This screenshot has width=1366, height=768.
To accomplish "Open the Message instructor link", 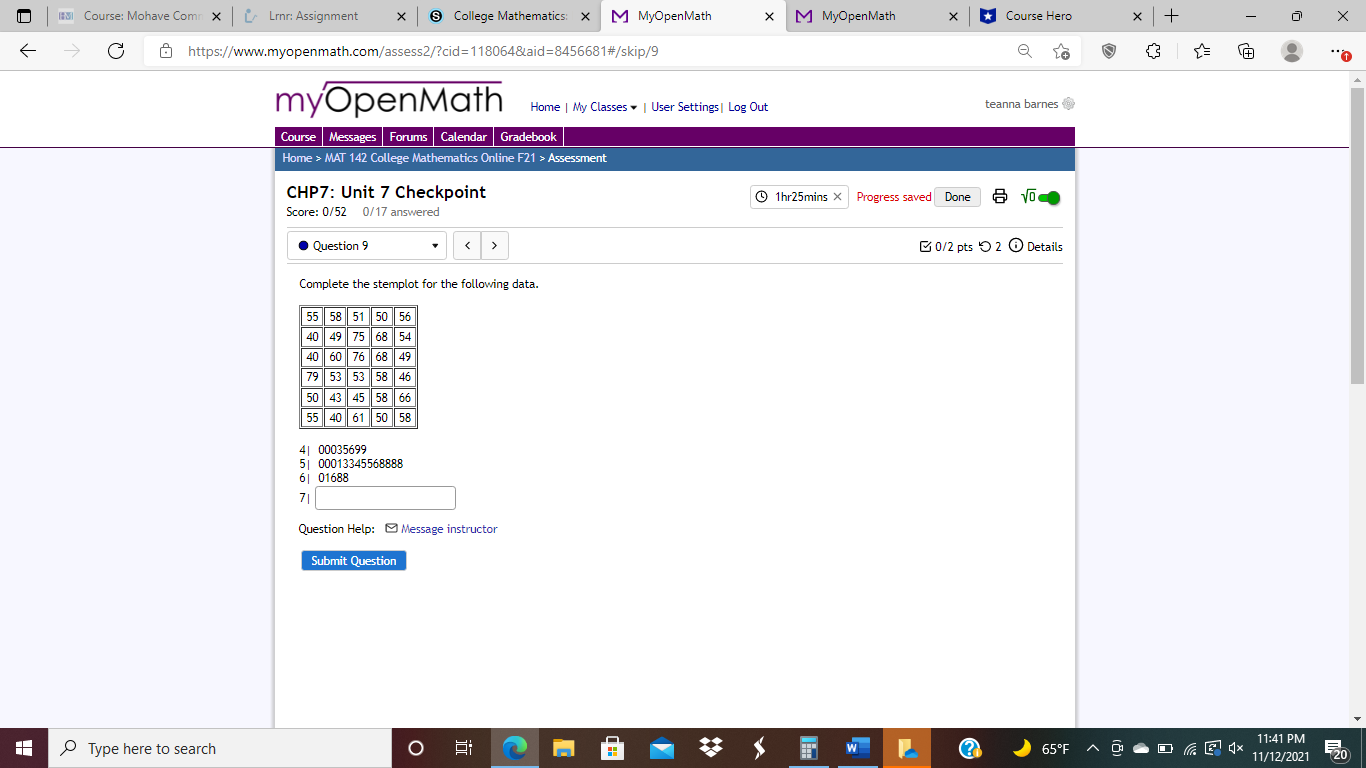I will point(448,528).
